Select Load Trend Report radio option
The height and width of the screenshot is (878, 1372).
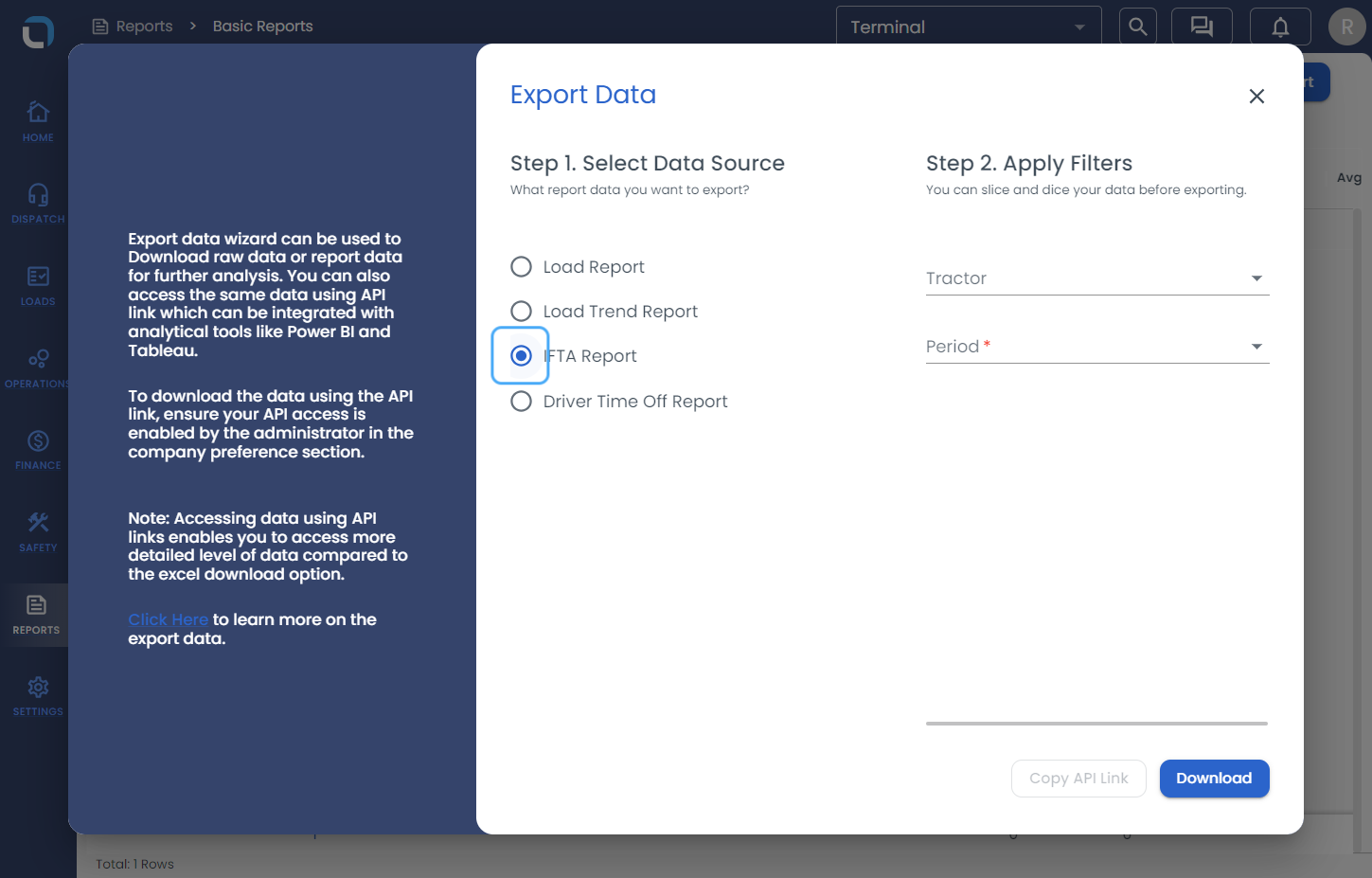(521, 311)
